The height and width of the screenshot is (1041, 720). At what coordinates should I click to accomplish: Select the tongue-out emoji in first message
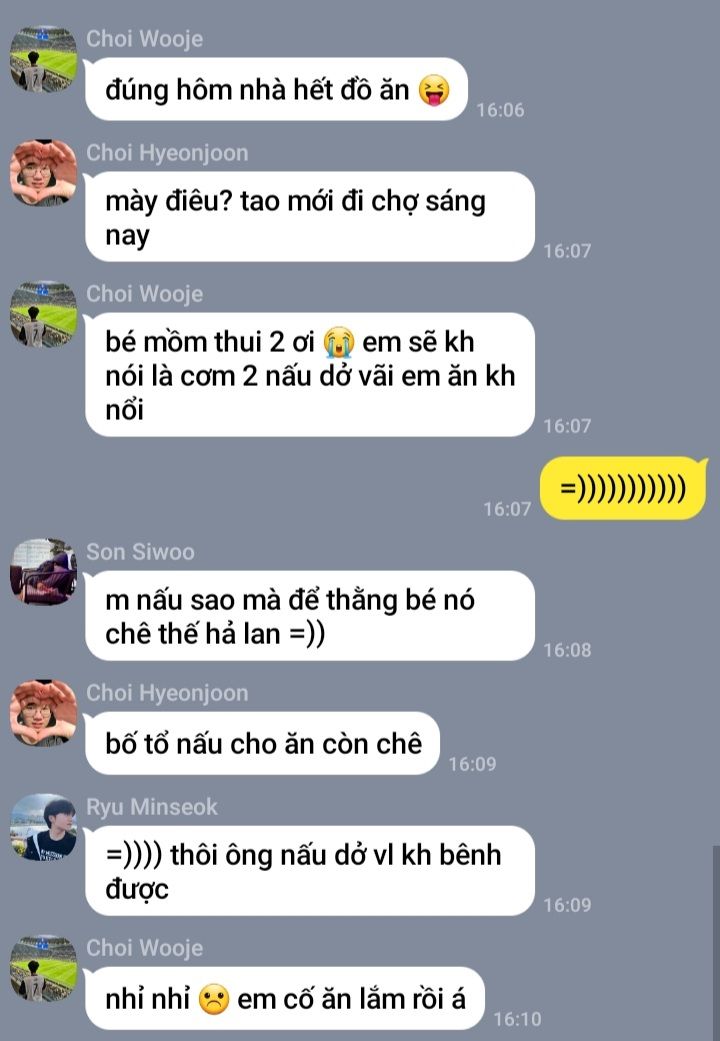(434, 90)
